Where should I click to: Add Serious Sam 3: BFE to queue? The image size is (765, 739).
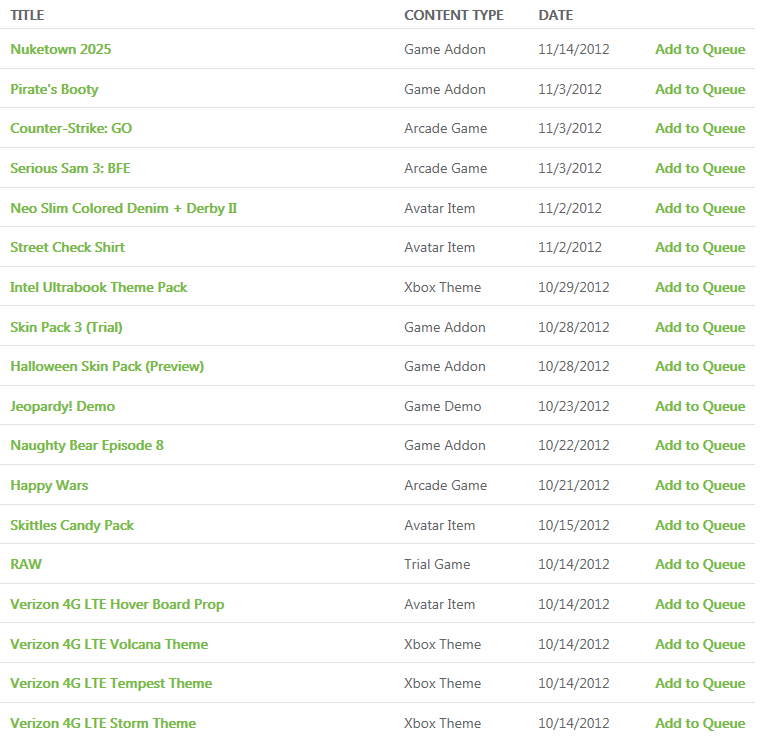[700, 168]
